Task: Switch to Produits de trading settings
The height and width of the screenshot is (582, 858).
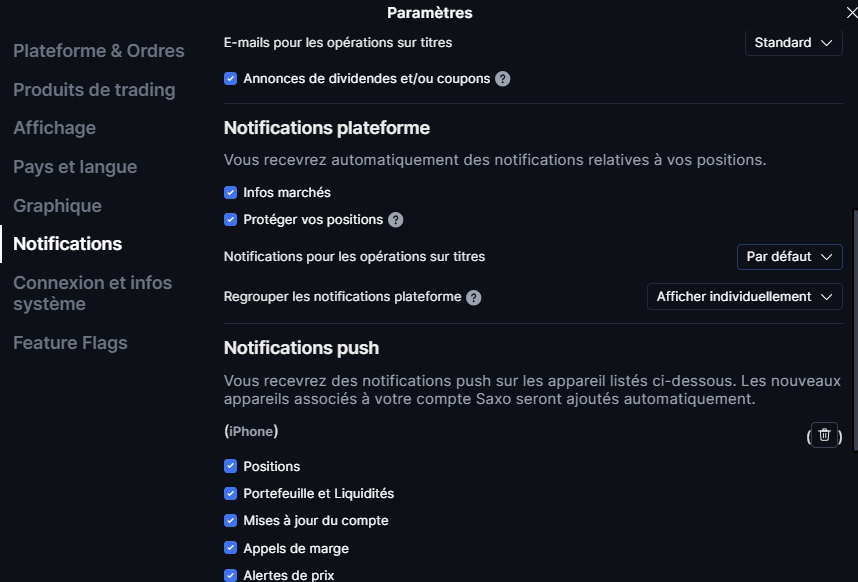Action: click(94, 90)
